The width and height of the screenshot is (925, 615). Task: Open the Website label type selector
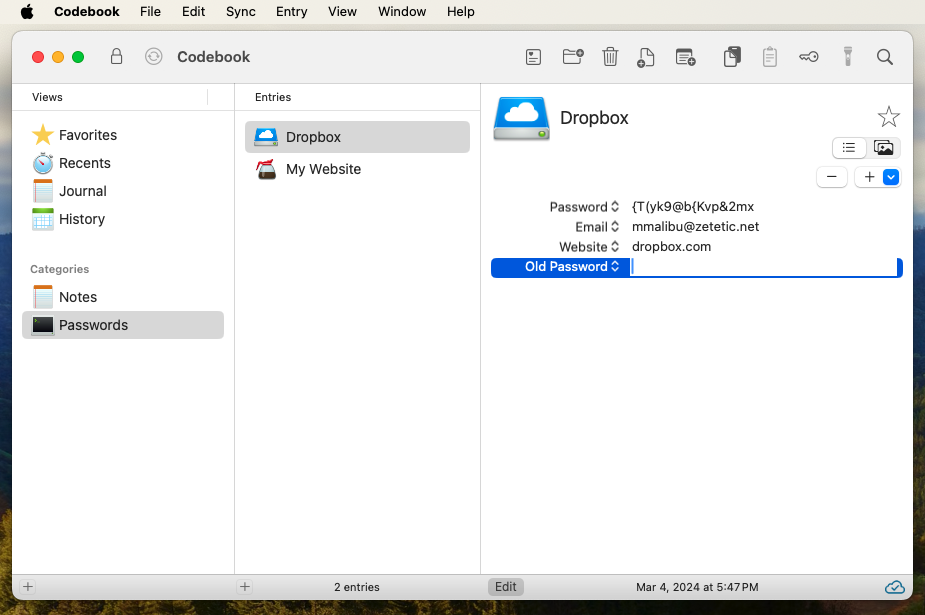(x=589, y=247)
